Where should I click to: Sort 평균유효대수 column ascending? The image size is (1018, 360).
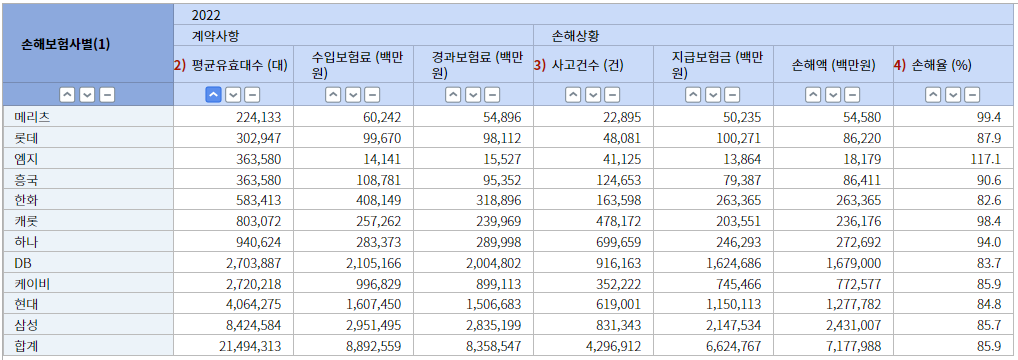click(x=214, y=95)
